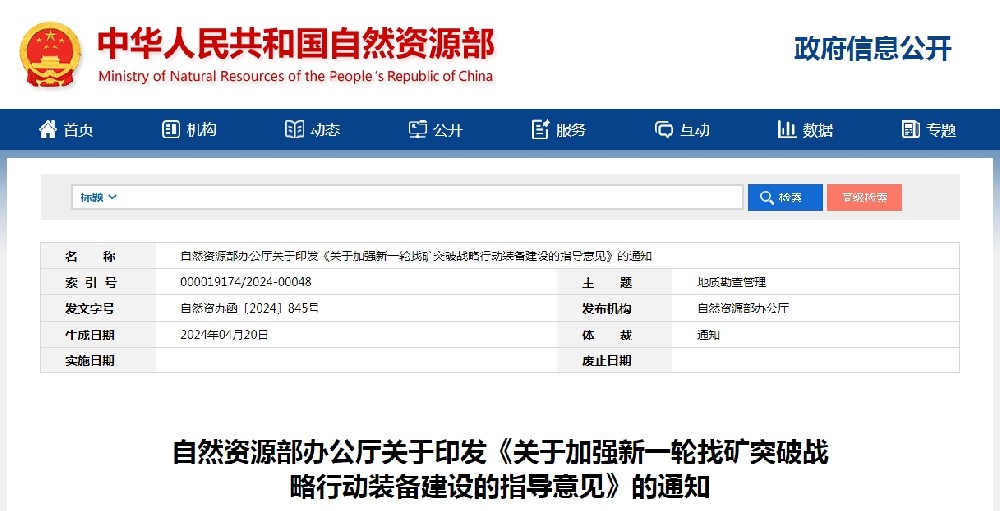Click the 索引号 label cell
1000x511 pixels.
point(98,282)
